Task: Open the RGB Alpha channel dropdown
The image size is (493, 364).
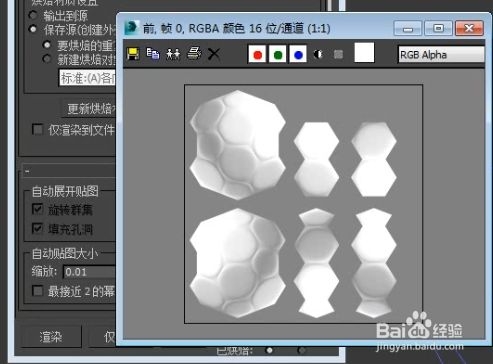Action: [441, 55]
